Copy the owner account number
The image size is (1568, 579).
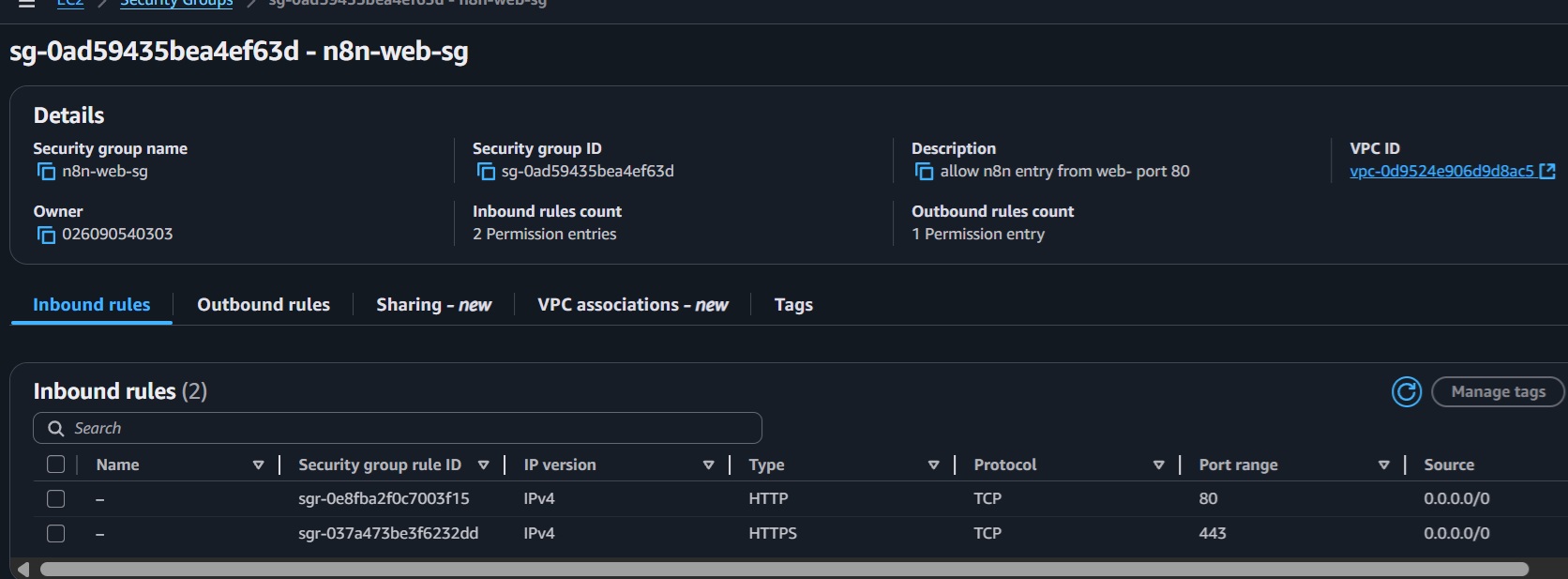coord(46,235)
